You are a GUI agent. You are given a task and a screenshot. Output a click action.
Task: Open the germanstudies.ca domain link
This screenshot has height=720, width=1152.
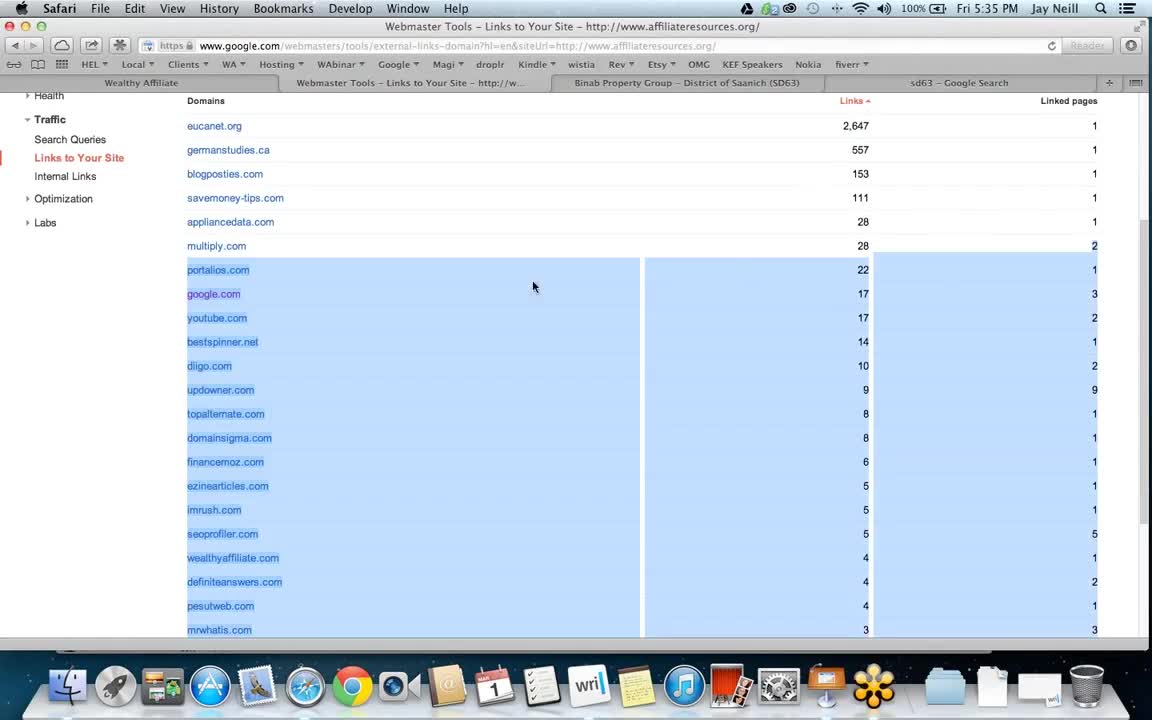tap(228, 150)
